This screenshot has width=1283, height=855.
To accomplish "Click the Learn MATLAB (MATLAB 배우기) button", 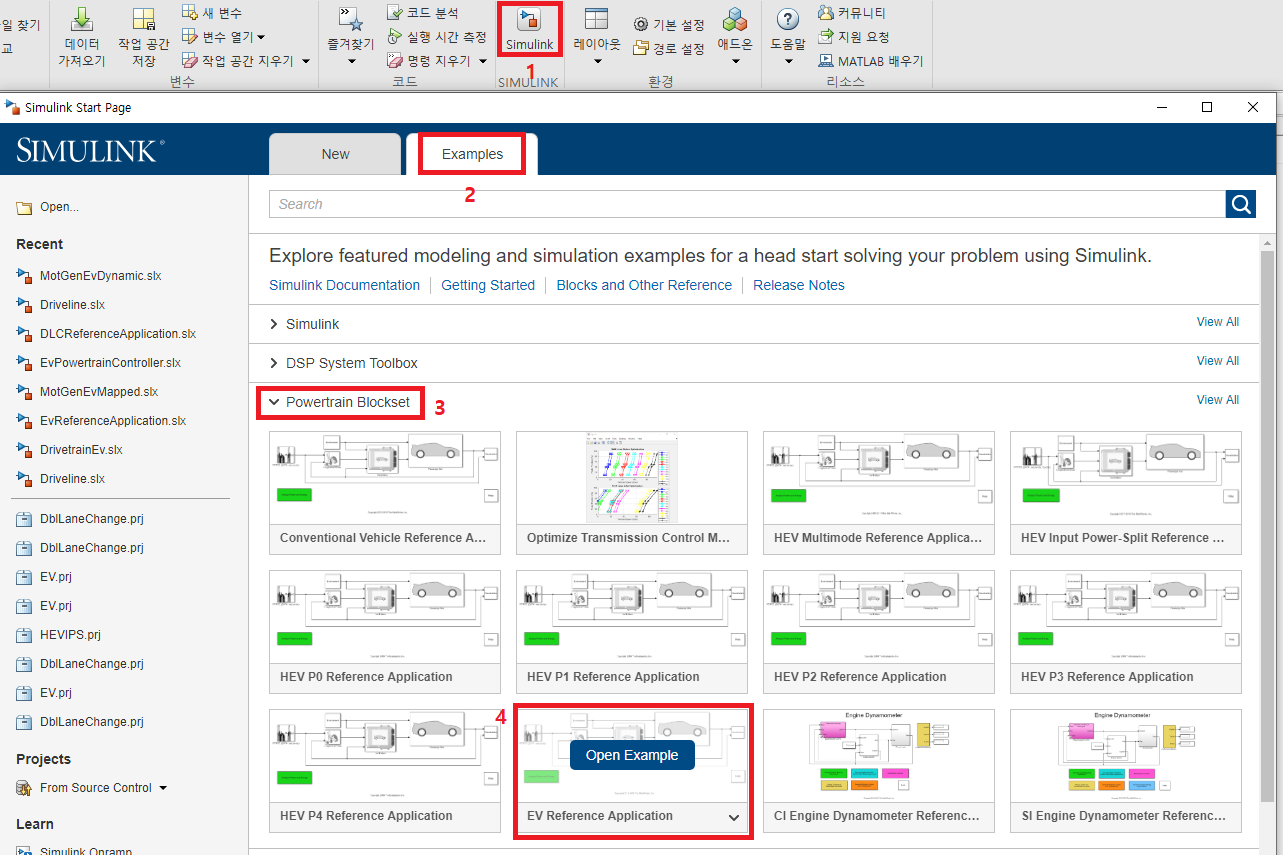I will point(871,61).
